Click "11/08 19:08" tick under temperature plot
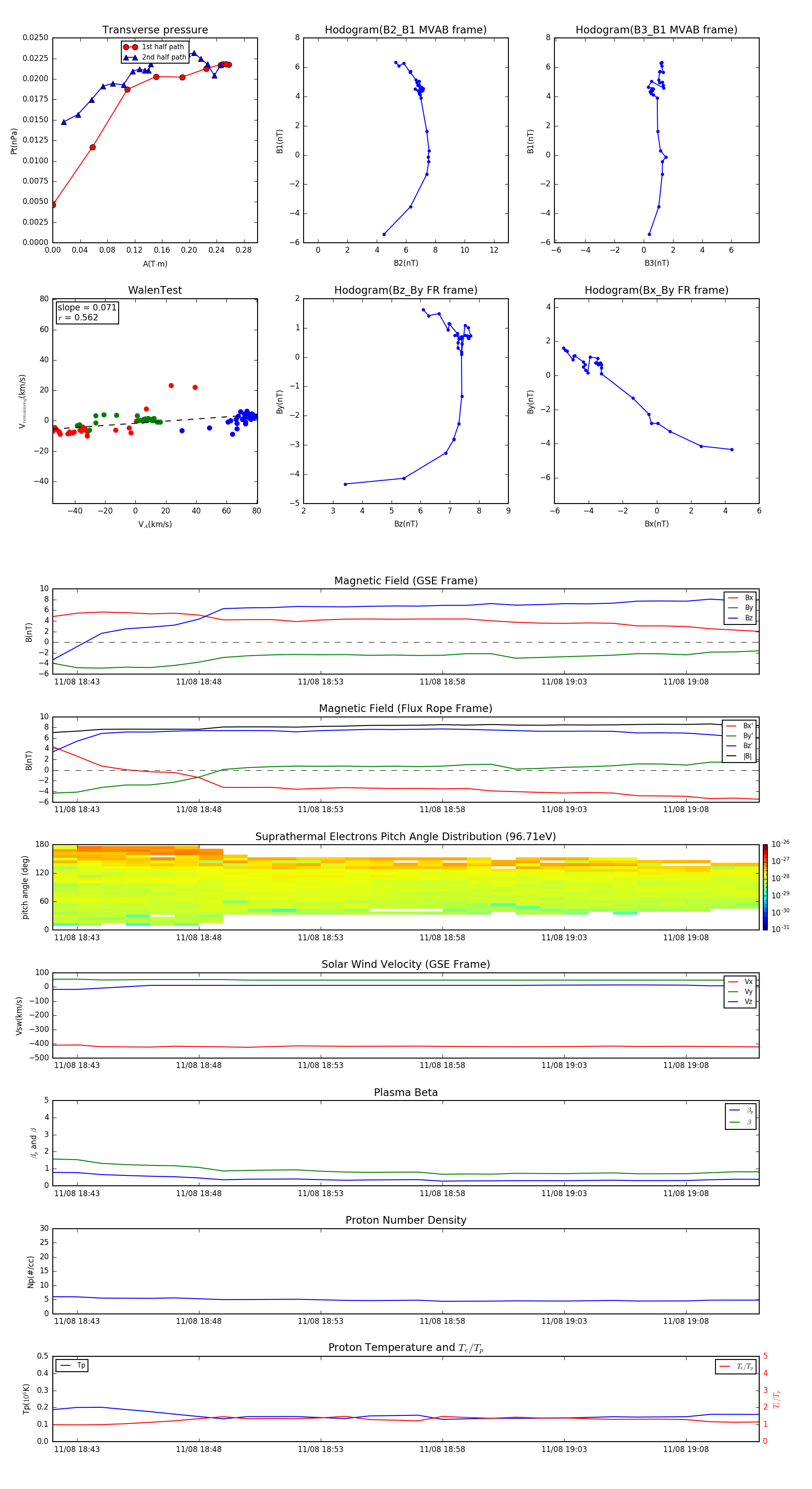The width and height of the screenshot is (812, 1489). tap(685, 1449)
